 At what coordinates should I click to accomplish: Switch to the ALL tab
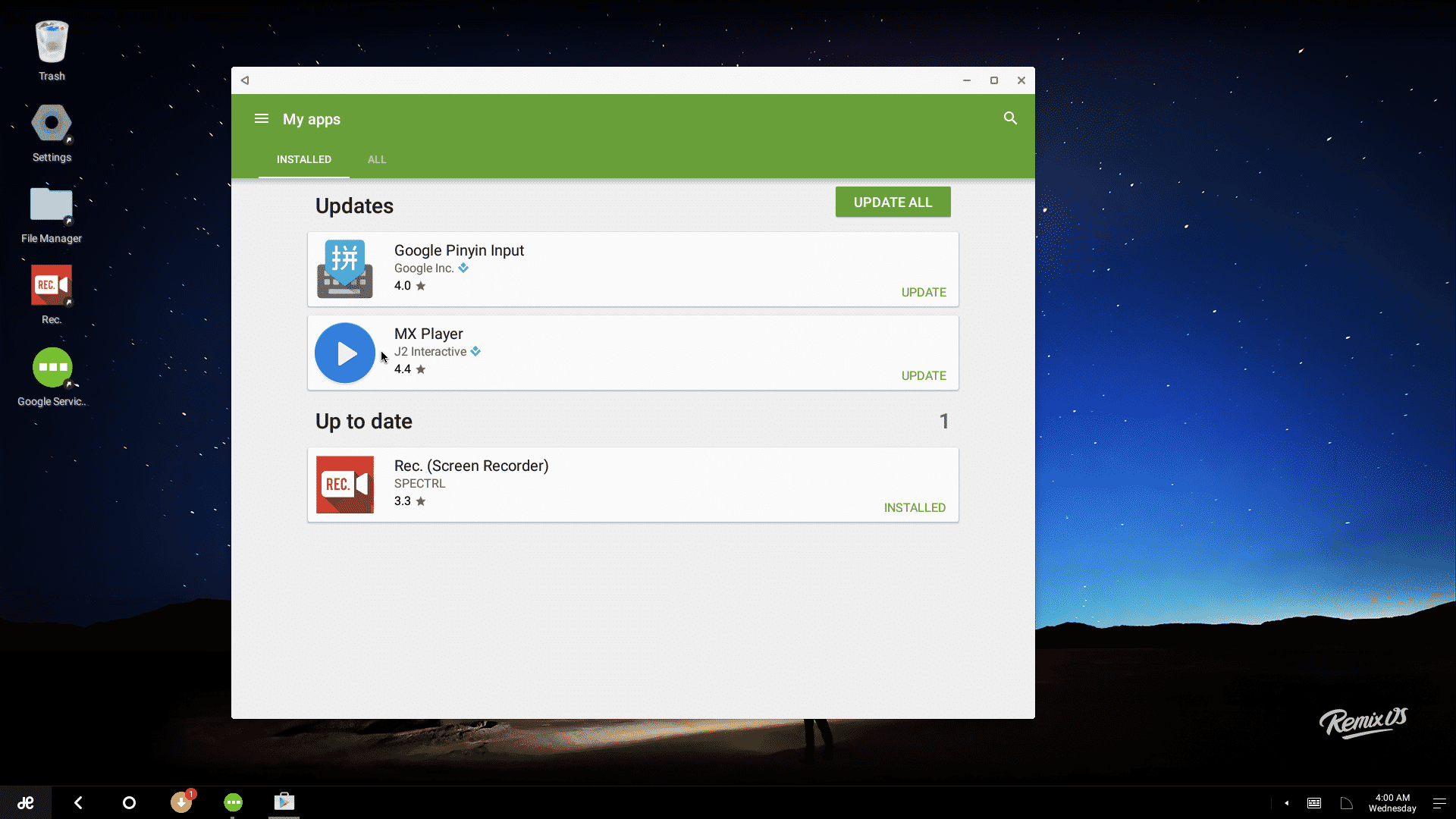click(376, 159)
